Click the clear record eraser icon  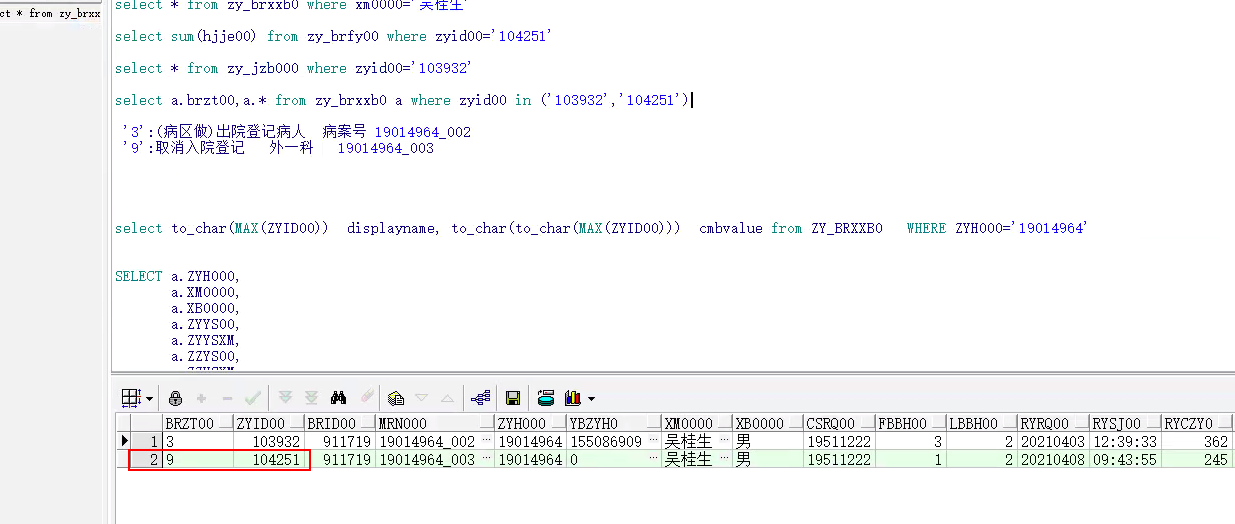(x=366, y=397)
